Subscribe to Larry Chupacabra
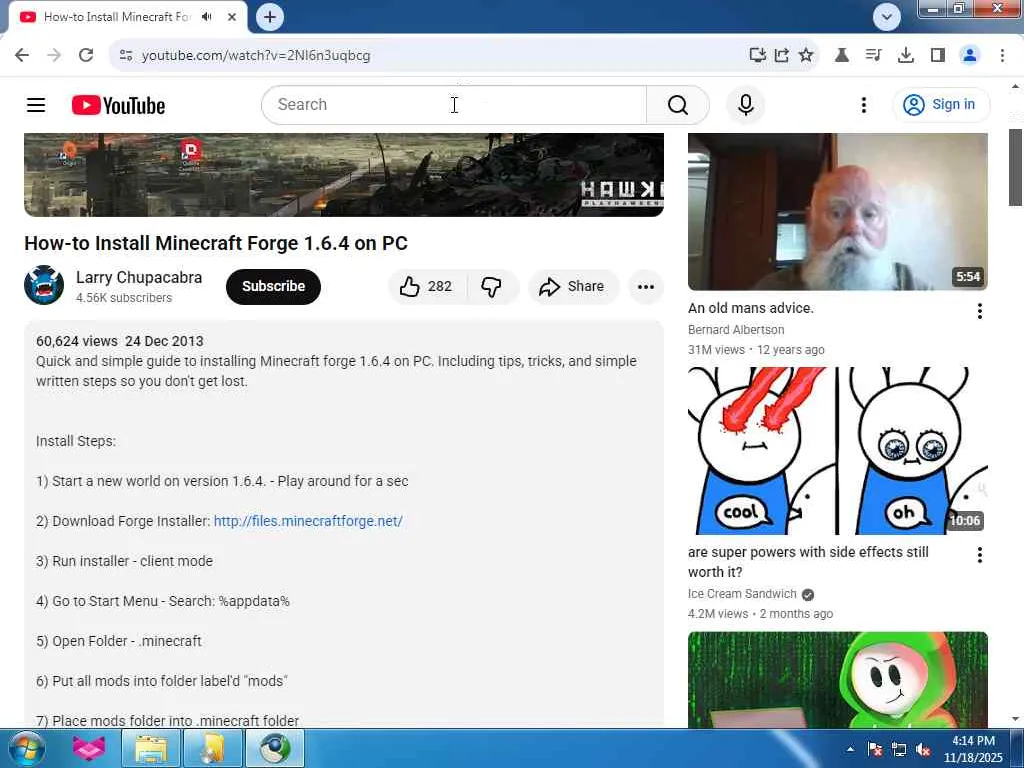1024x768 pixels. [273, 286]
